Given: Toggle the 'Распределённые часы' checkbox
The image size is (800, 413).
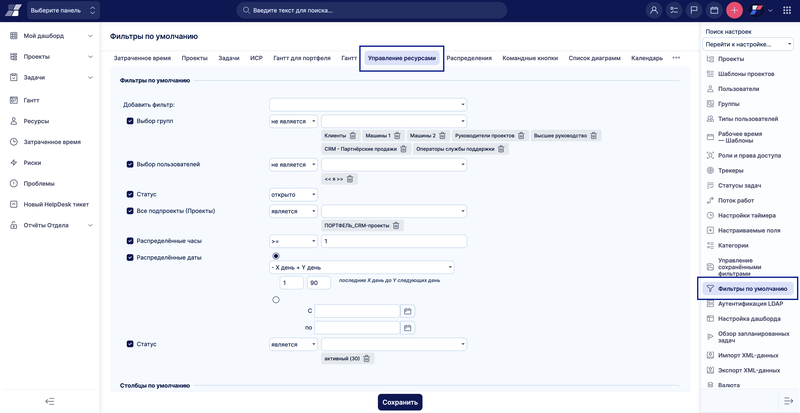Looking at the screenshot, I should click(x=130, y=241).
